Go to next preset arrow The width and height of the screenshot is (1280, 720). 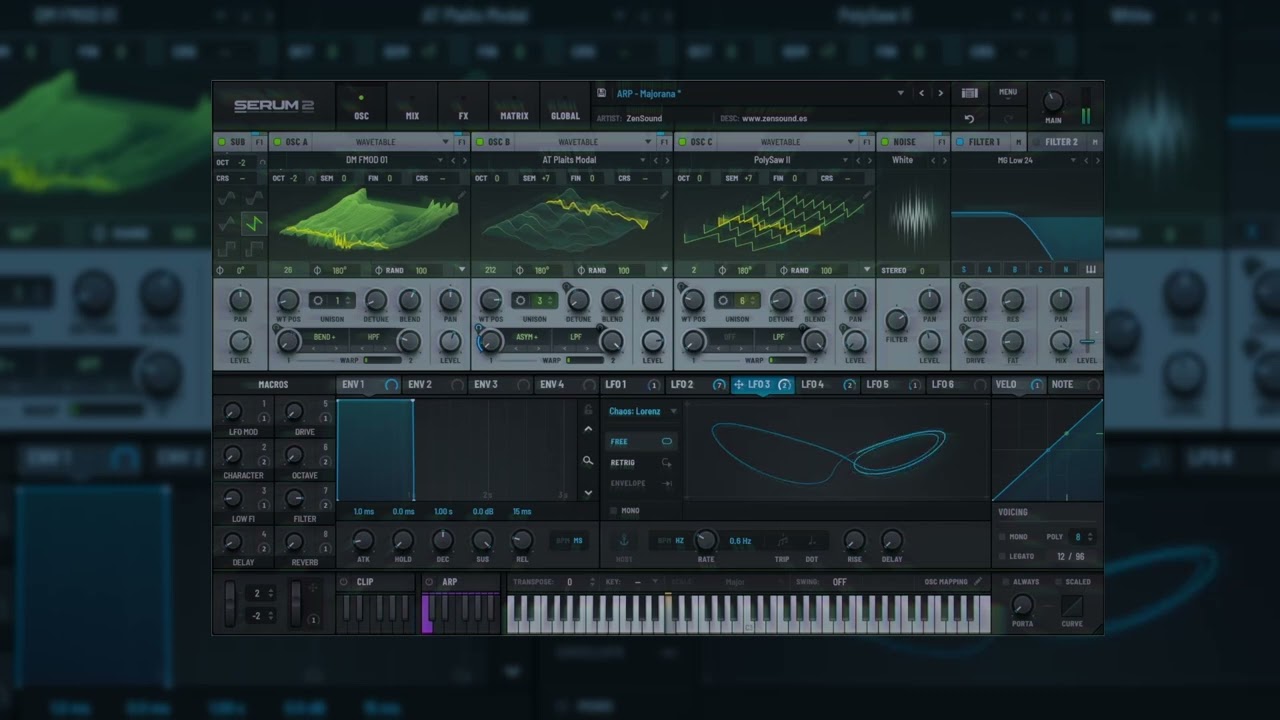[x=940, y=93]
